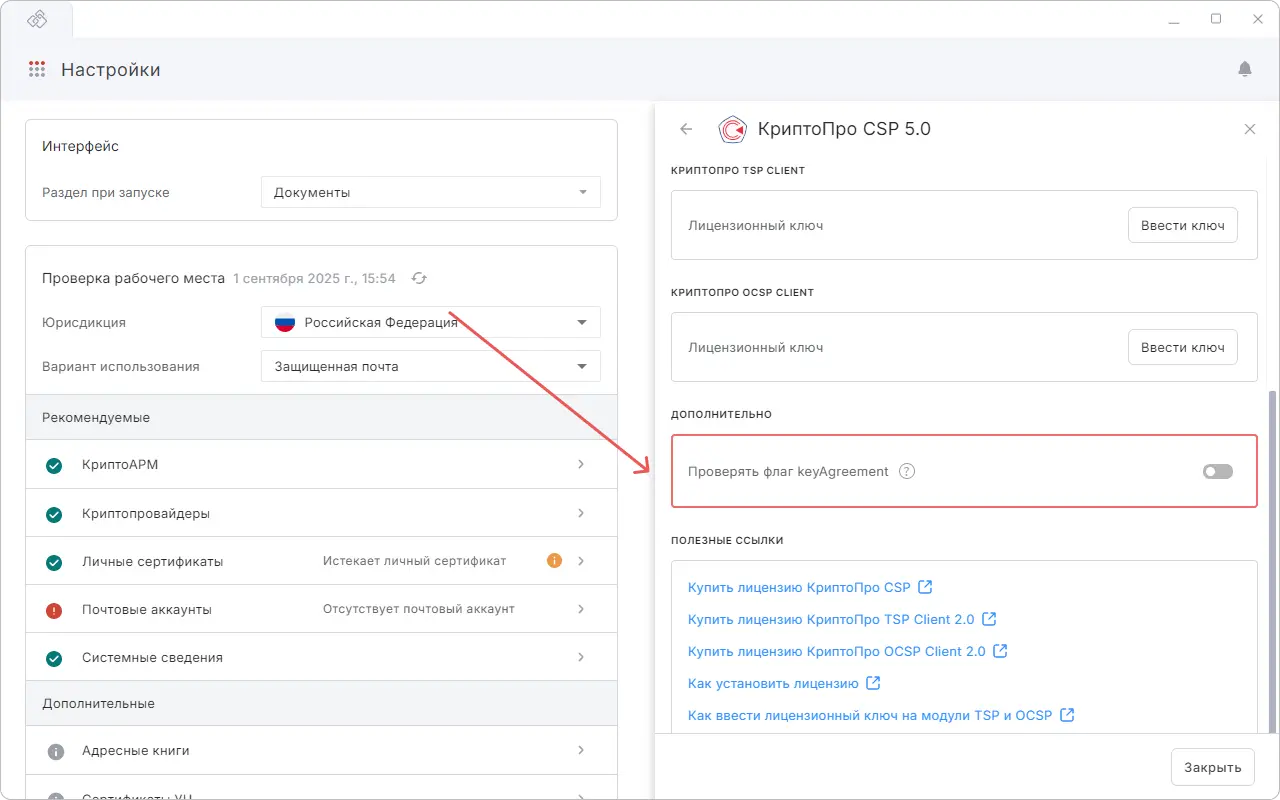Click the refresh icon for Проверка рабочего места
The image size is (1280, 800).
click(419, 278)
